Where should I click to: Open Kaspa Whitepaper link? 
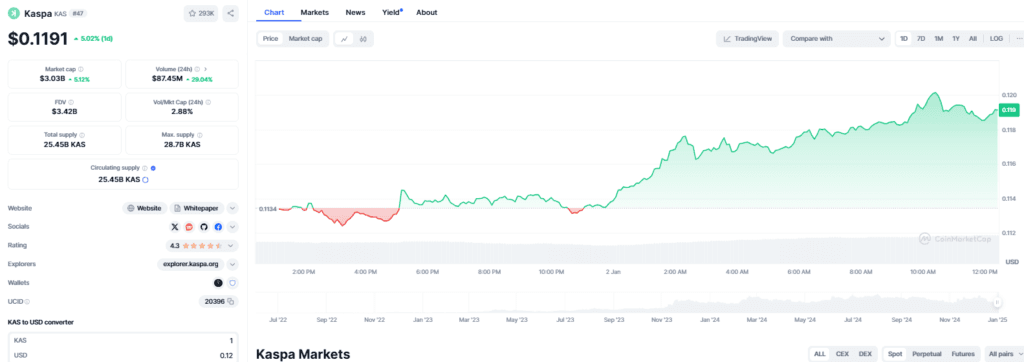coord(197,208)
